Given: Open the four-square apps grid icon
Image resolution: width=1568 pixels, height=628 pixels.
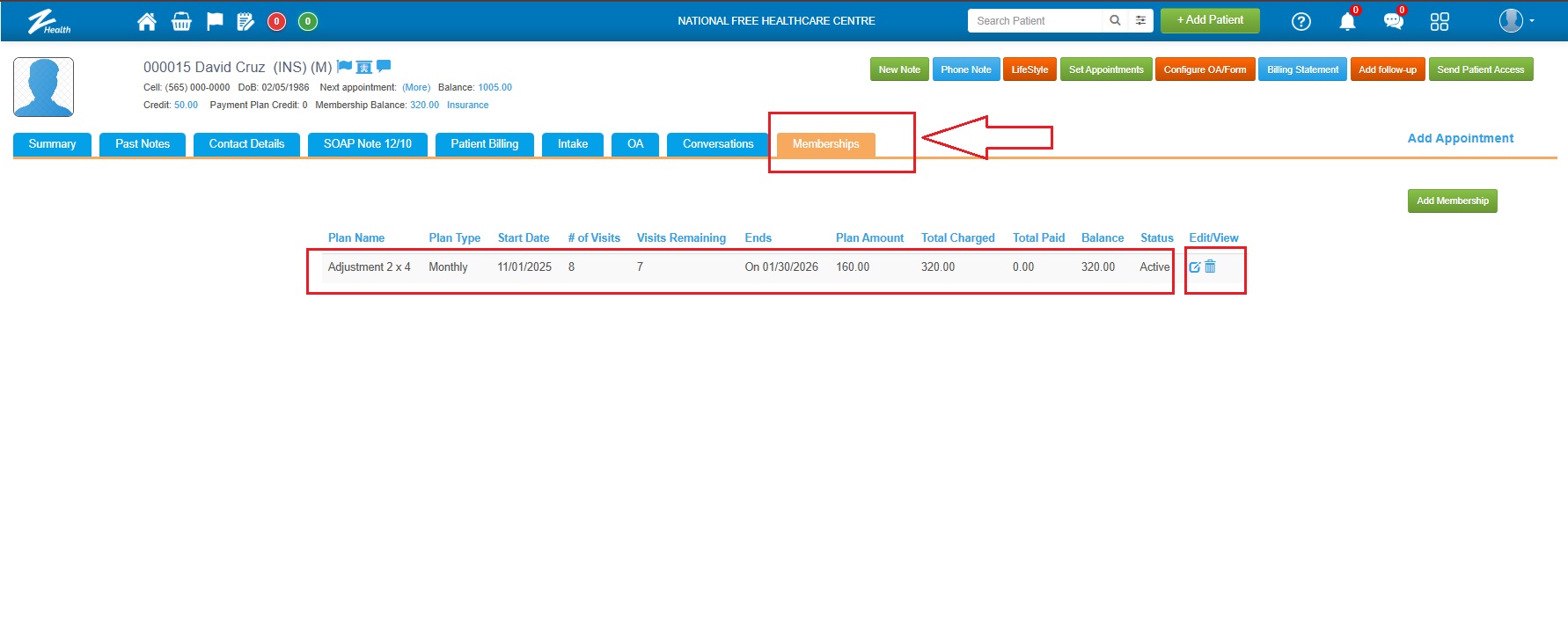Looking at the screenshot, I should click(1440, 21).
